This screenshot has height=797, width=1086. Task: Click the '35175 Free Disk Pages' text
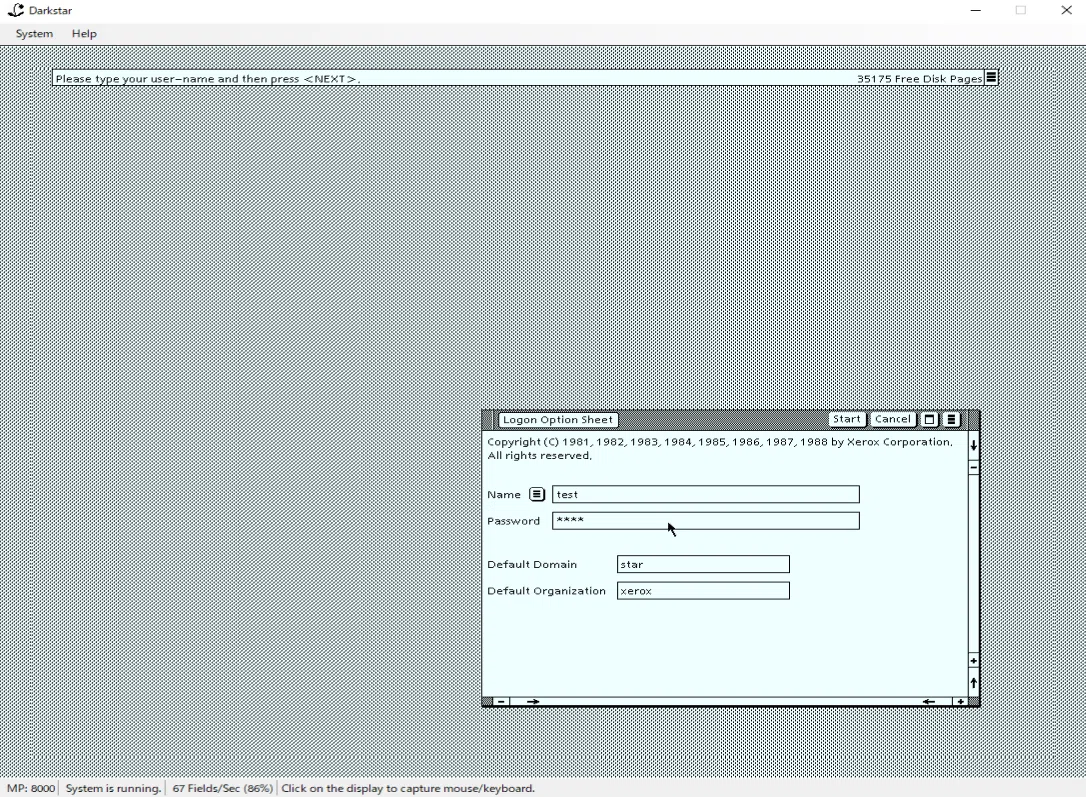point(919,79)
